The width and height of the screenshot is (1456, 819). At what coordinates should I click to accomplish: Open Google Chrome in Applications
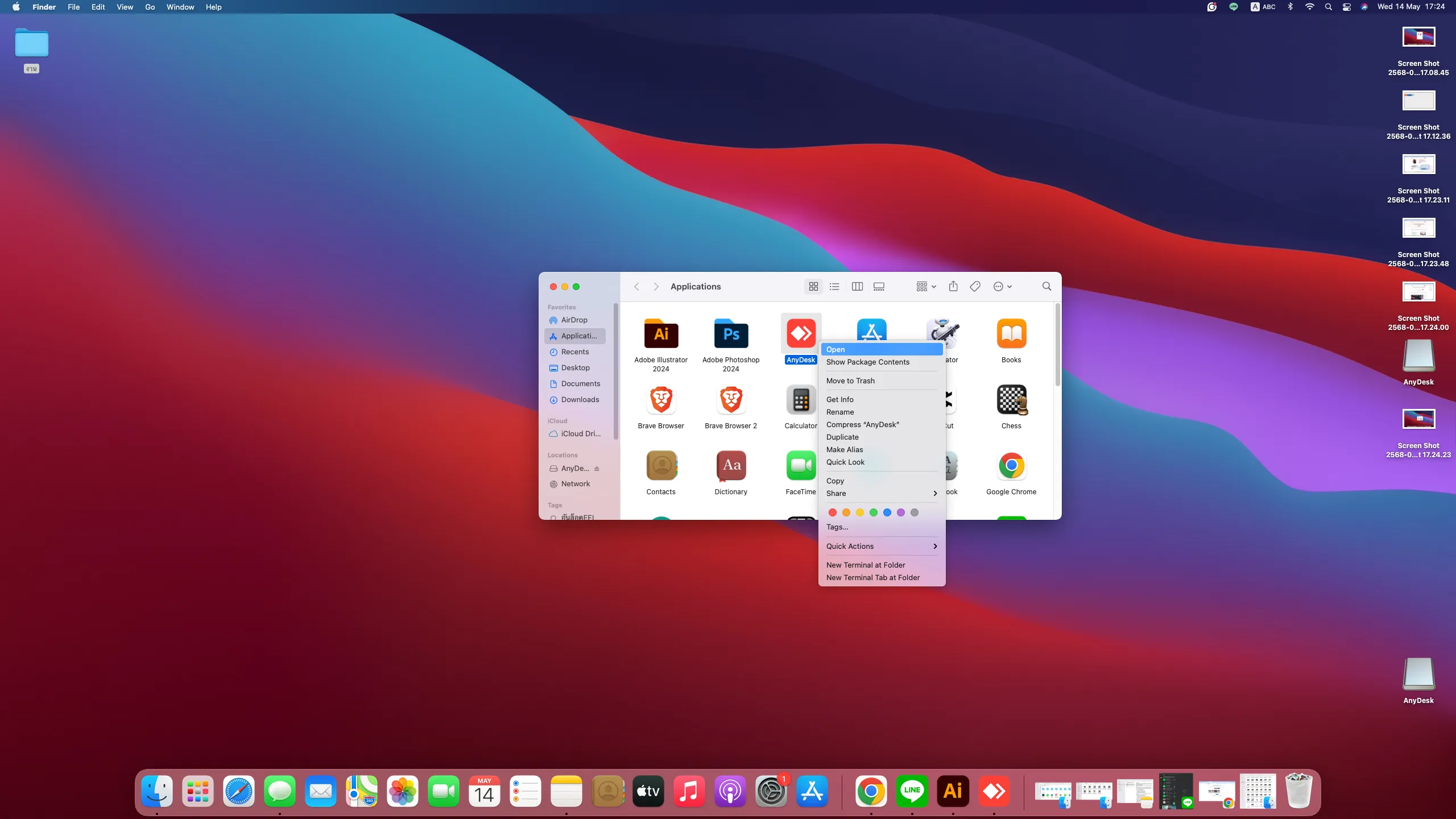tap(1011, 466)
